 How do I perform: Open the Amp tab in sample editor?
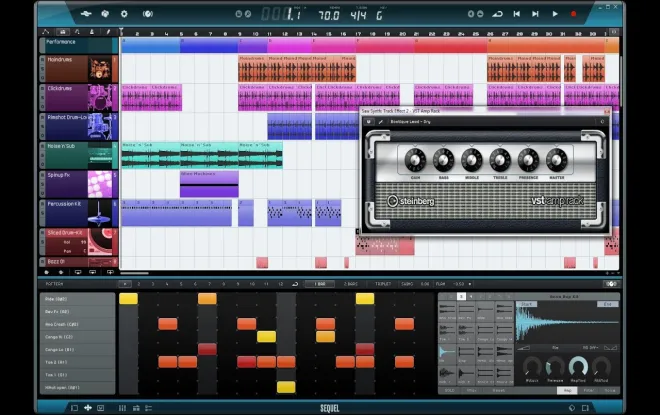(x=567, y=391)
